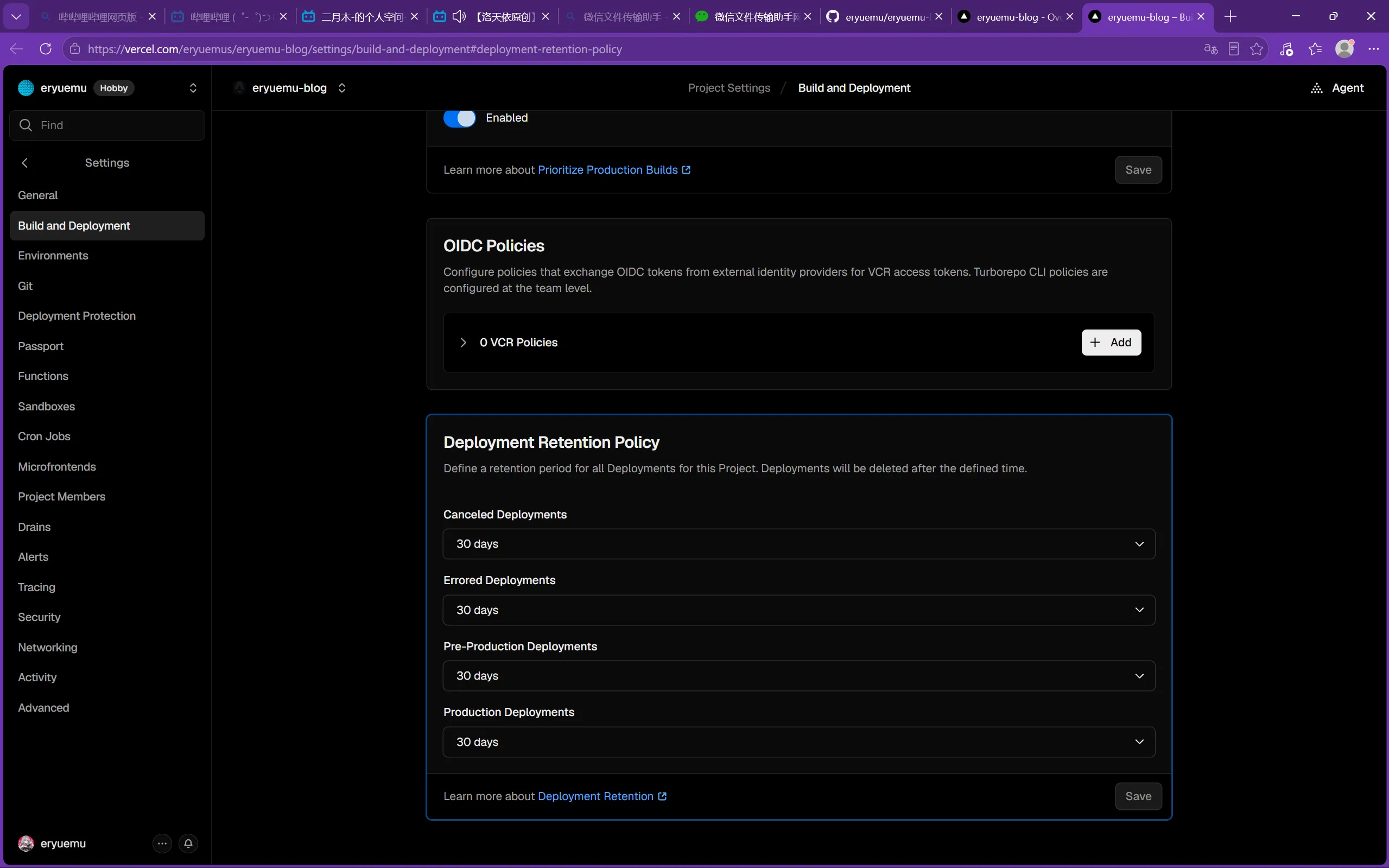Image resolution: width=1389 pixels, height=868 pixels.
Task: Select the Cron Jobs settings item
Action: (x=107, y=436)
